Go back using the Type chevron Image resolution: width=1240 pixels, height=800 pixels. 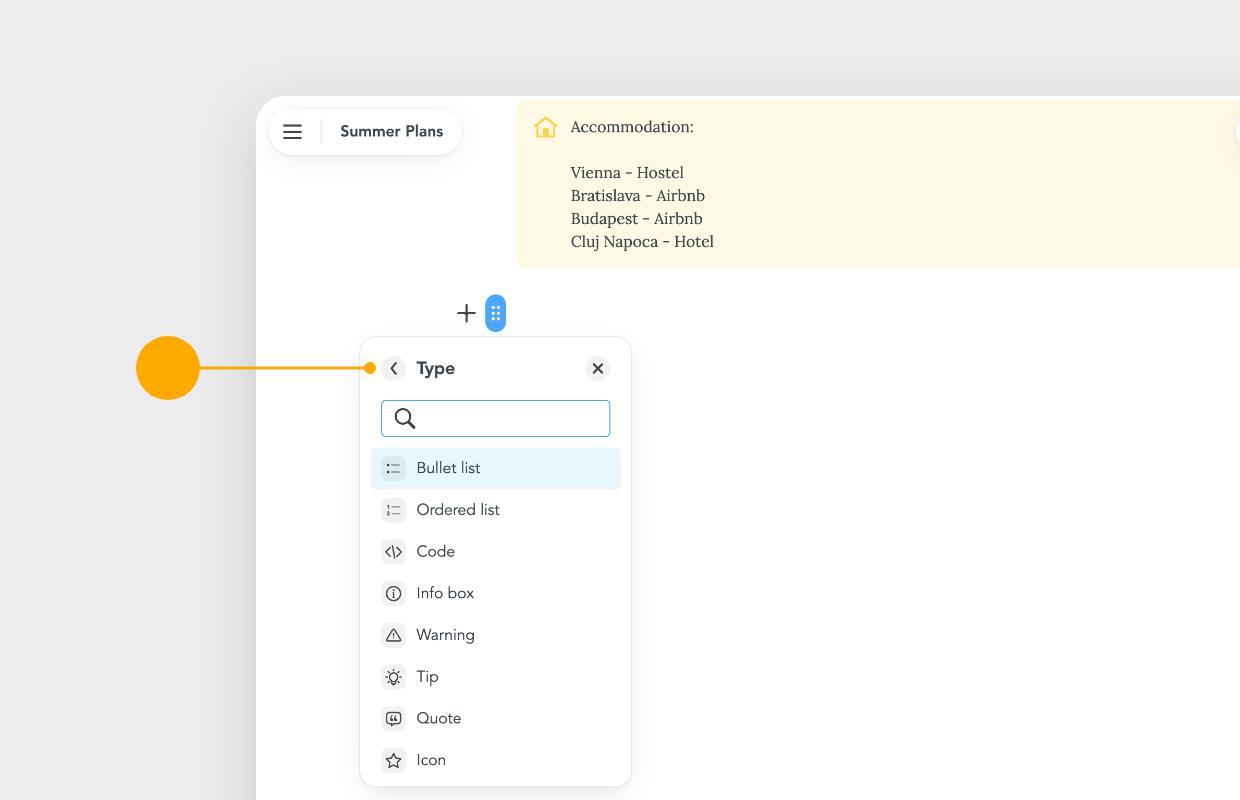coord(394,369)
